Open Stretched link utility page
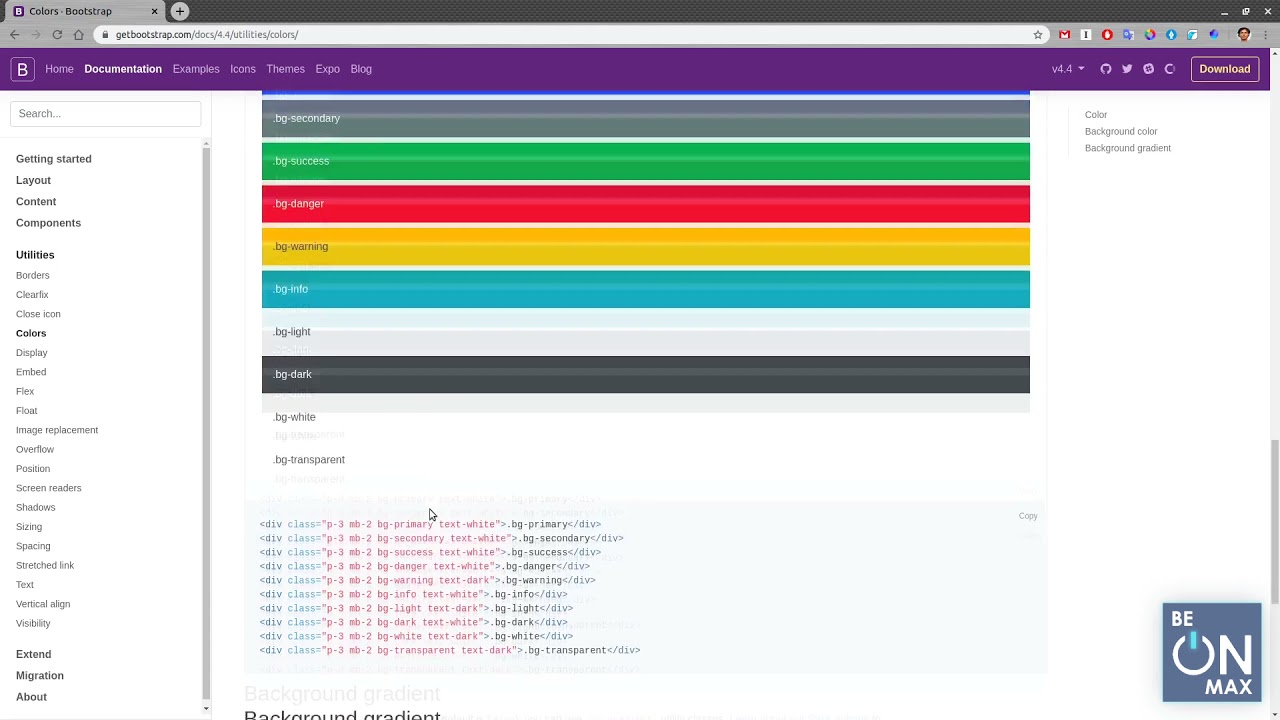The height and width of the screenshot is (720, 1280). click(x=45, y=565)
